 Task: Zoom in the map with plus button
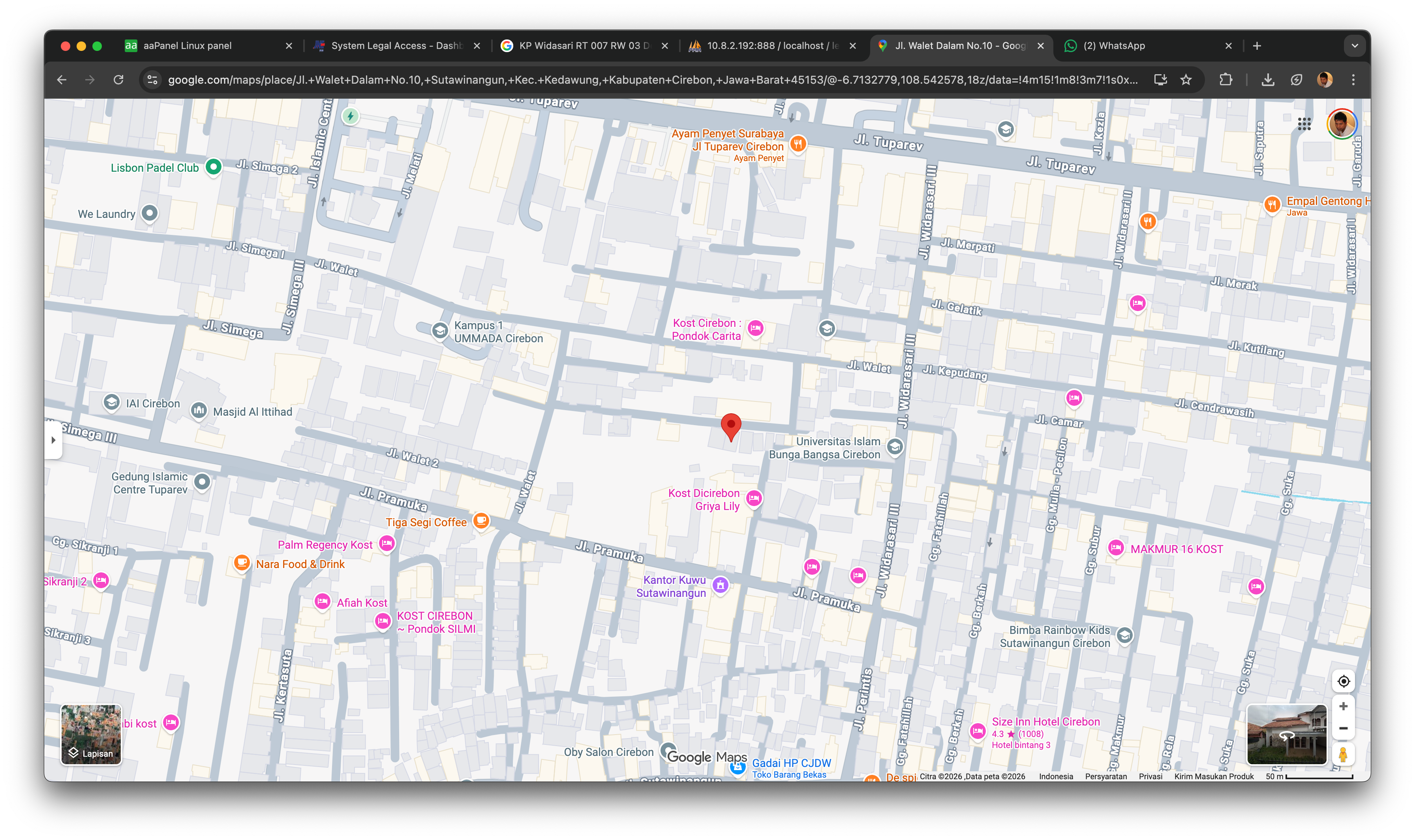pyautogui.click(x=1343, y=706)
